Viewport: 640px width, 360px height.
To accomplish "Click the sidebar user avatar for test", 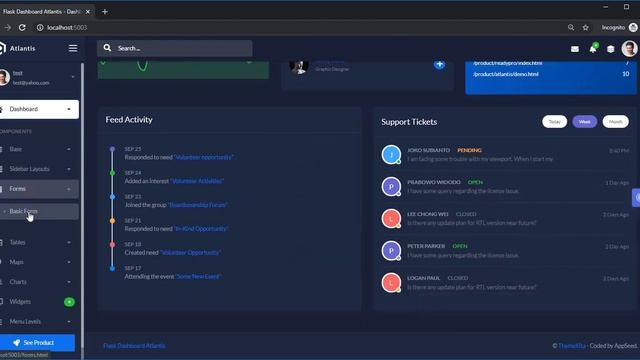I will (4, 78).
